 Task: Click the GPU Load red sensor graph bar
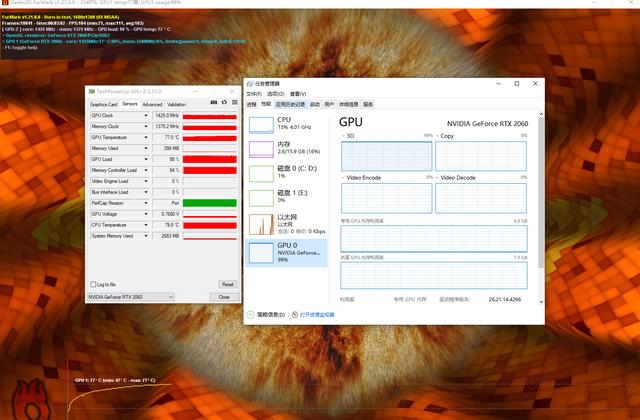pyautogui.click(x=209, y=159)
